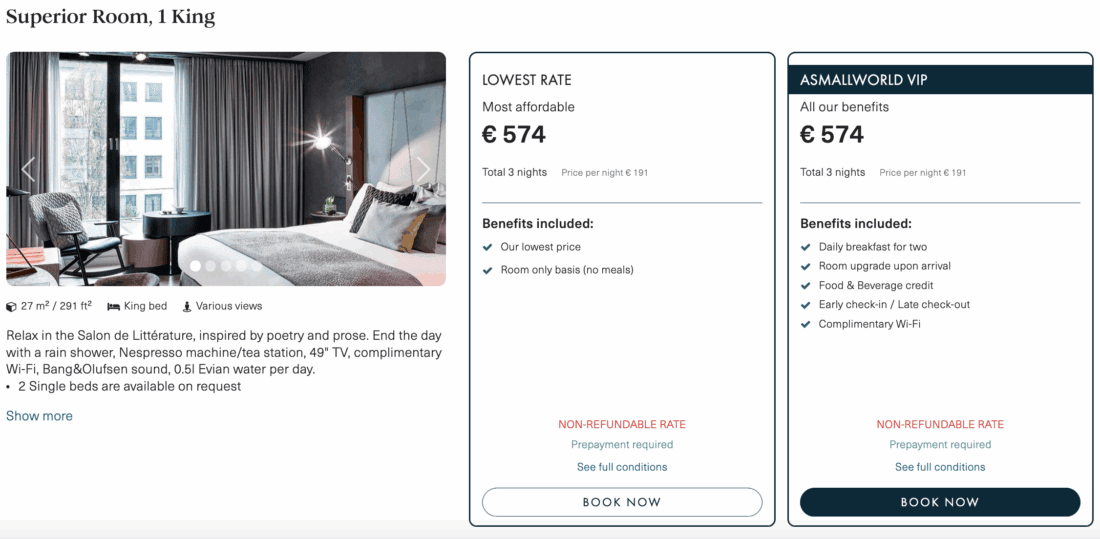
Task: Click the checkmark beside Our lowest price
Action: (488, 247)
